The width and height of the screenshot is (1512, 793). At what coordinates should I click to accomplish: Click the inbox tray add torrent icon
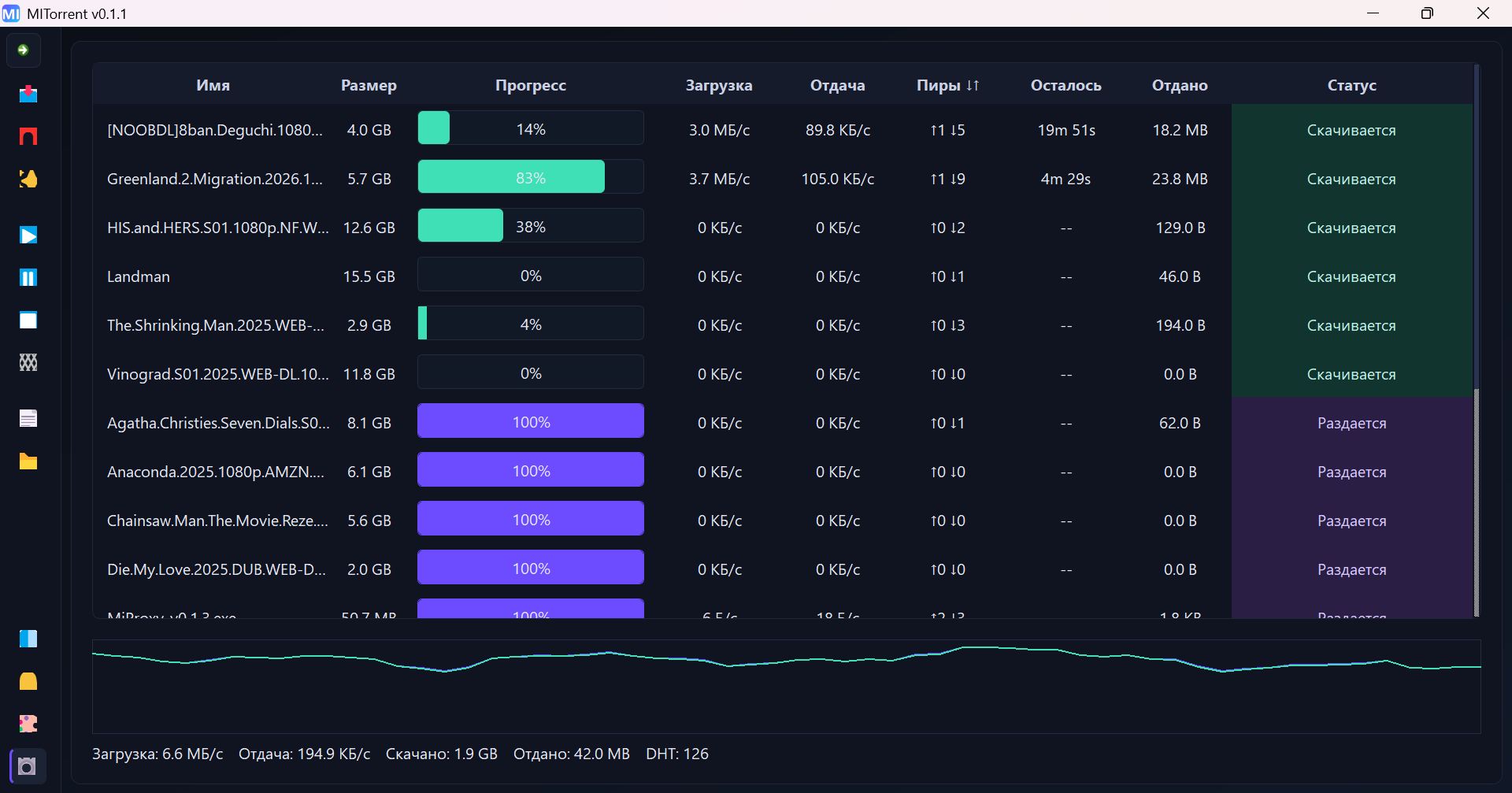(x=28, y=94)
